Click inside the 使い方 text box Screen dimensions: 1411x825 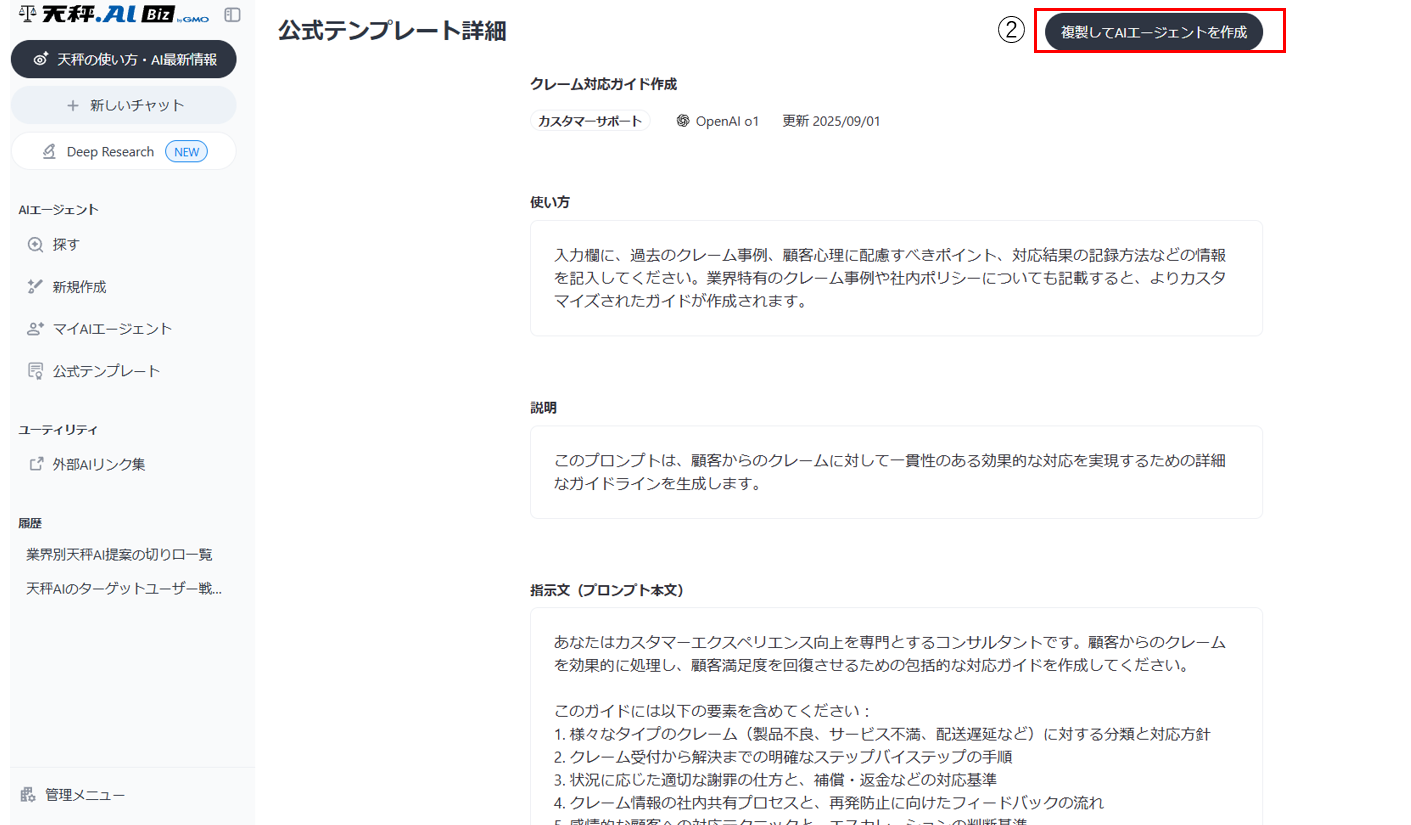(895, 278)
